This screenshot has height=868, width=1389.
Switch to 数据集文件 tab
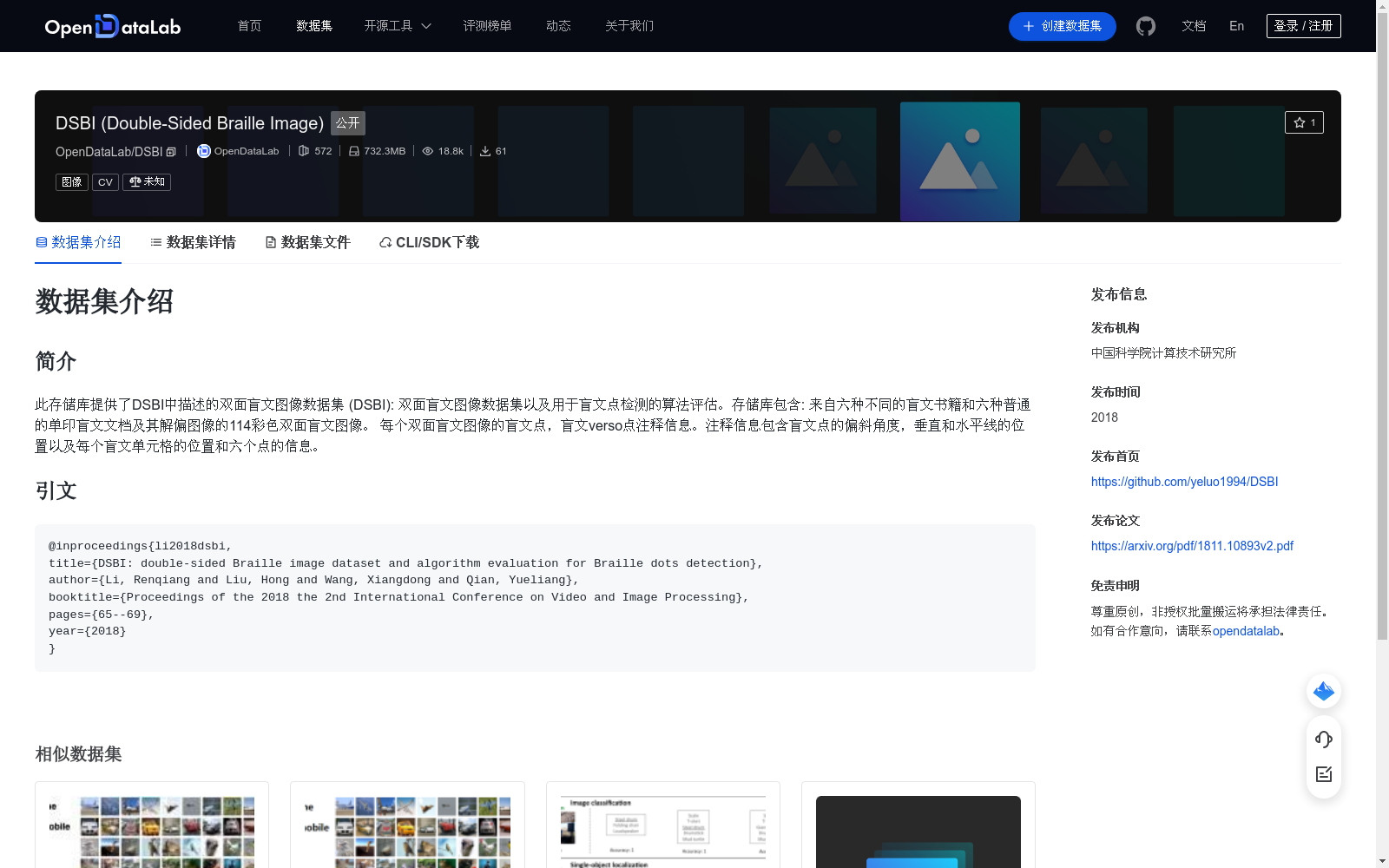307,242
